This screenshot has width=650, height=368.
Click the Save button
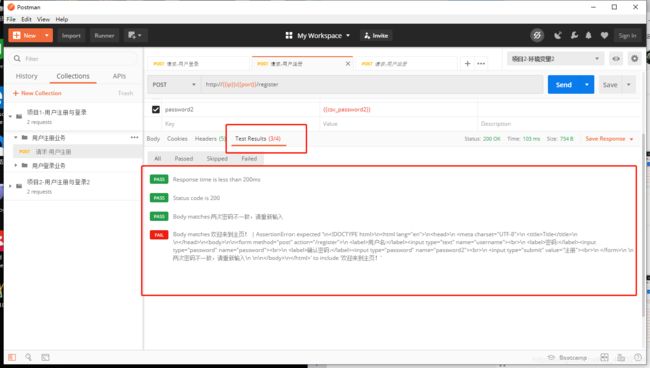coord(610,85)
